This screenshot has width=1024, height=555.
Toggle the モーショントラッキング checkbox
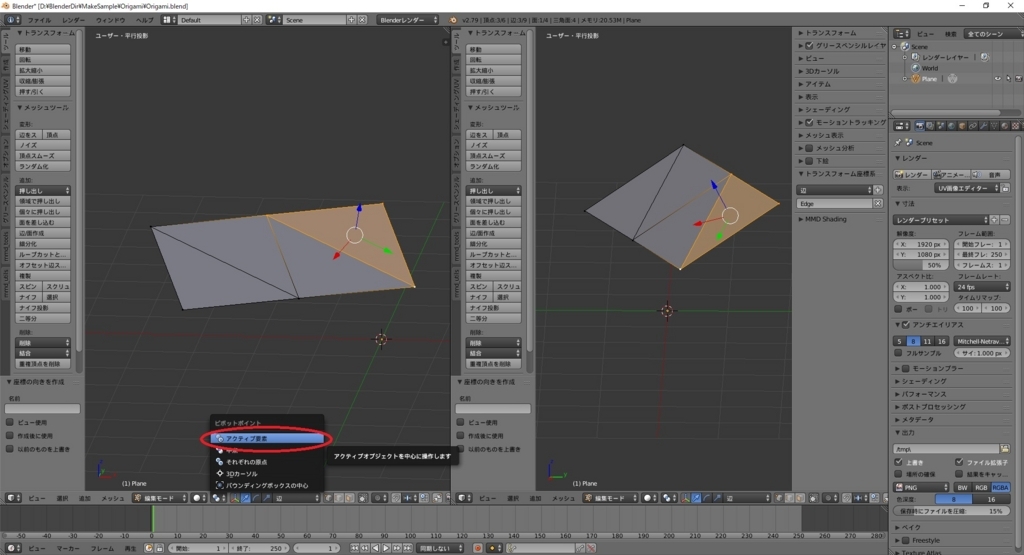pyautogui.click(x=810, y=122)
